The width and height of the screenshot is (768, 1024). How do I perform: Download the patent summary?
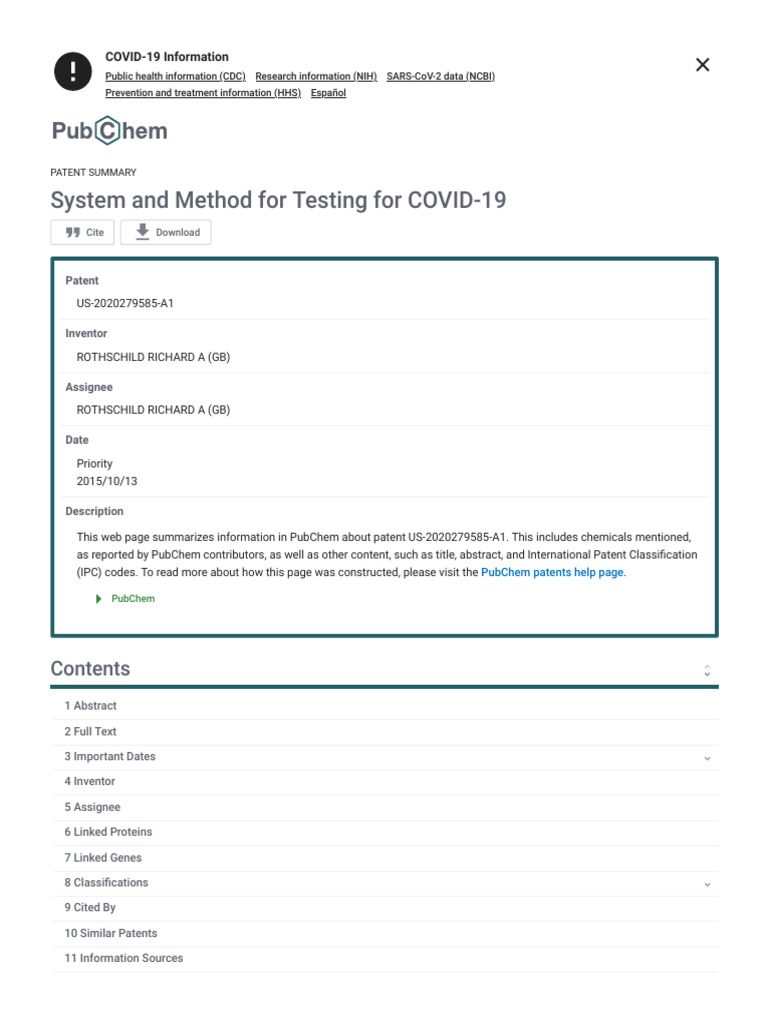coord(166,232)
